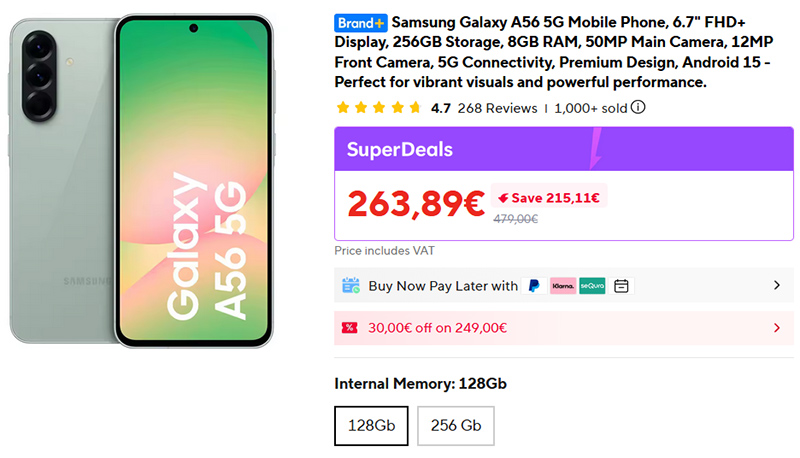Click the Save 215,11€ discount tag
Screen dimensions: 800x458
click(x=549, y=197)
